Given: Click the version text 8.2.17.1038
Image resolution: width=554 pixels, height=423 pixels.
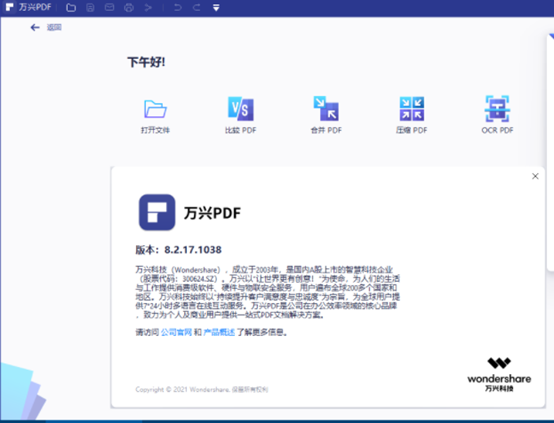Looking at the screenshot, I should pos(193,250).
